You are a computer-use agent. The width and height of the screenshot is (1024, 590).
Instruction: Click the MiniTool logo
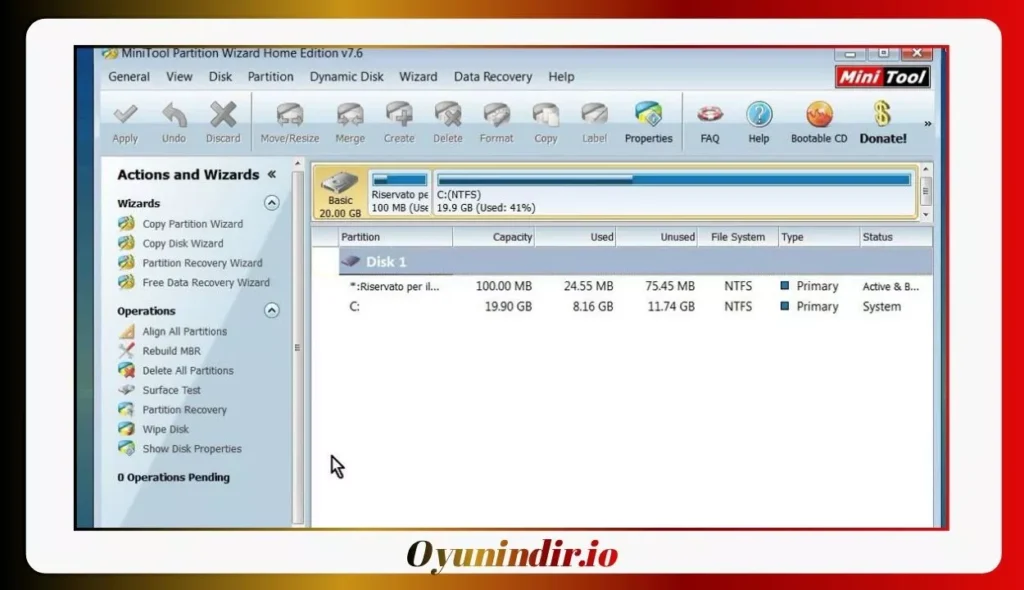pos(882,77)
